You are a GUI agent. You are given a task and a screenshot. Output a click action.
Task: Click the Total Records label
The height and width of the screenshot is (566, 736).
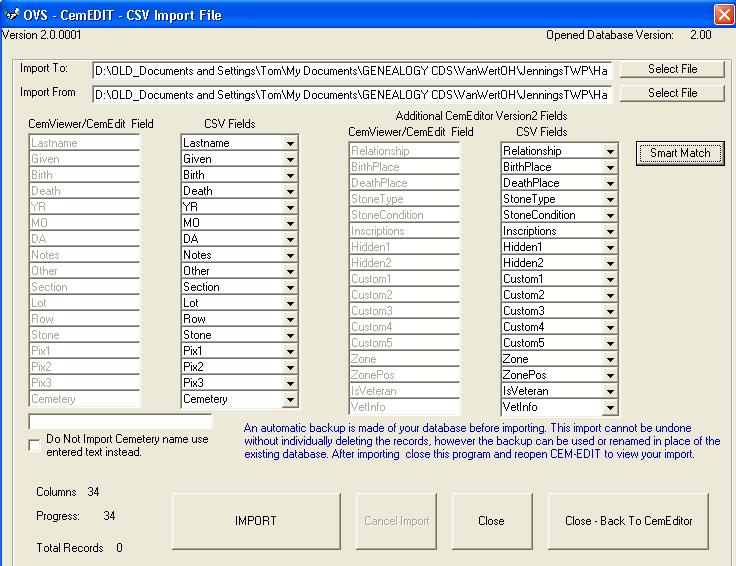tap(70, 548)
